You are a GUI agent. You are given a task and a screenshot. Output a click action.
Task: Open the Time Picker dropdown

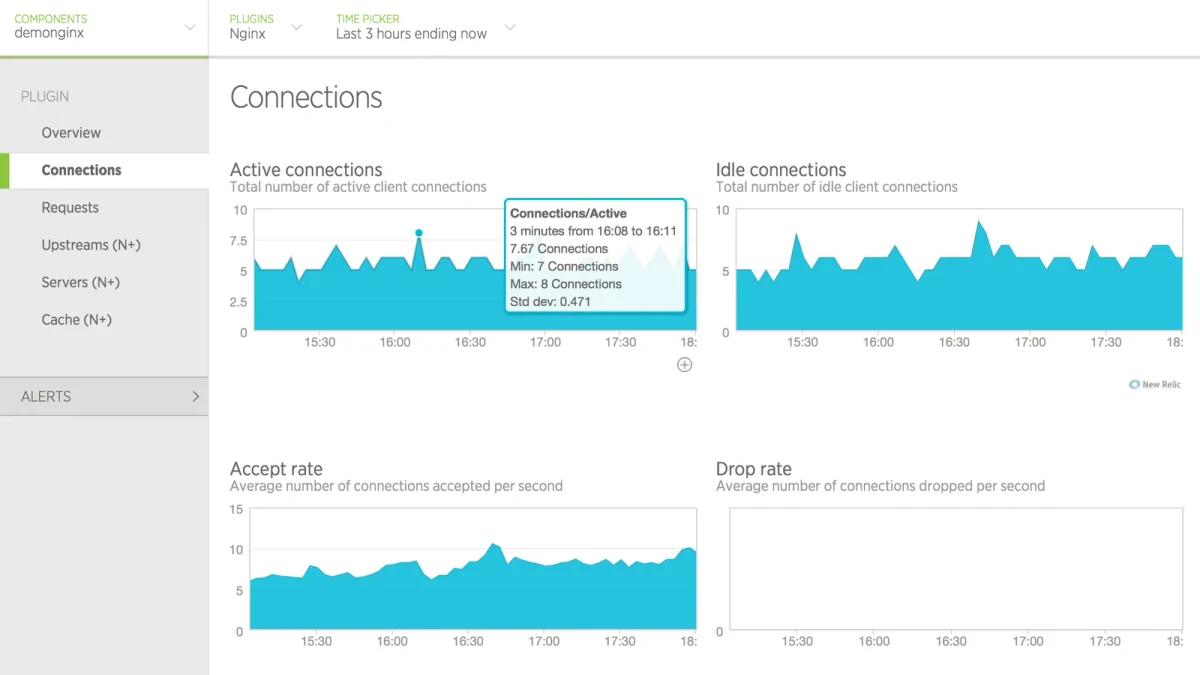click(x=426, y=27)
